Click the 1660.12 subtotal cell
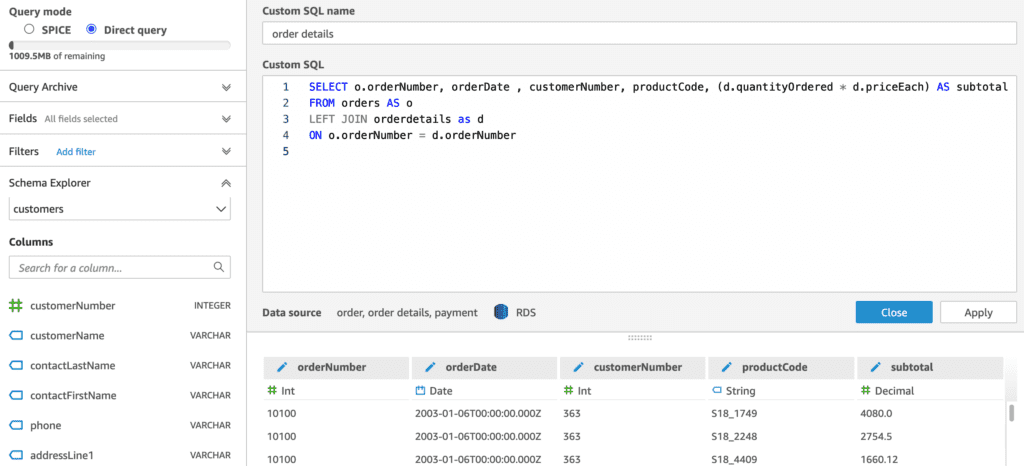1024x466 pixels. pos(879,459)
